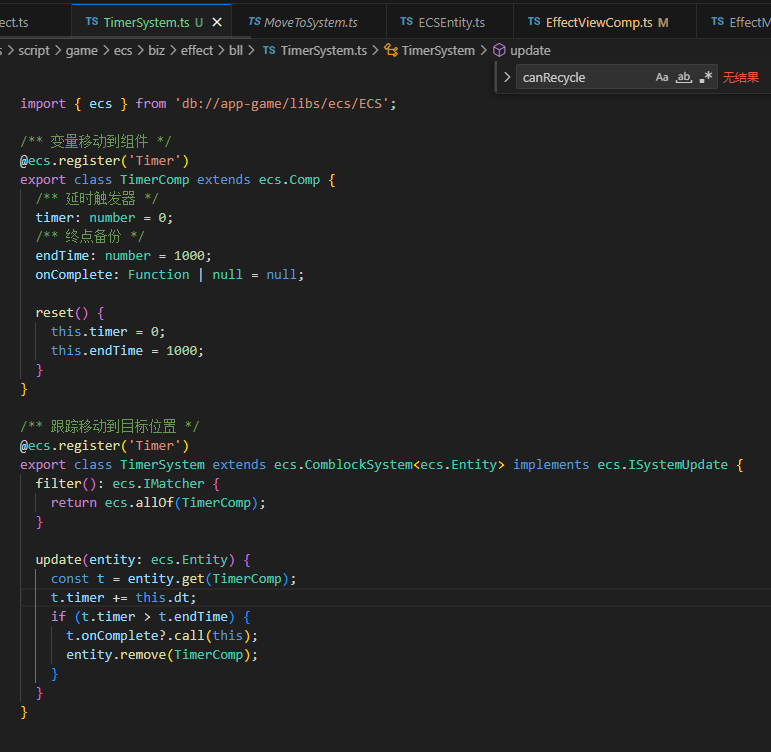Open the effect folder breadcrumb

tap(197, 50)
